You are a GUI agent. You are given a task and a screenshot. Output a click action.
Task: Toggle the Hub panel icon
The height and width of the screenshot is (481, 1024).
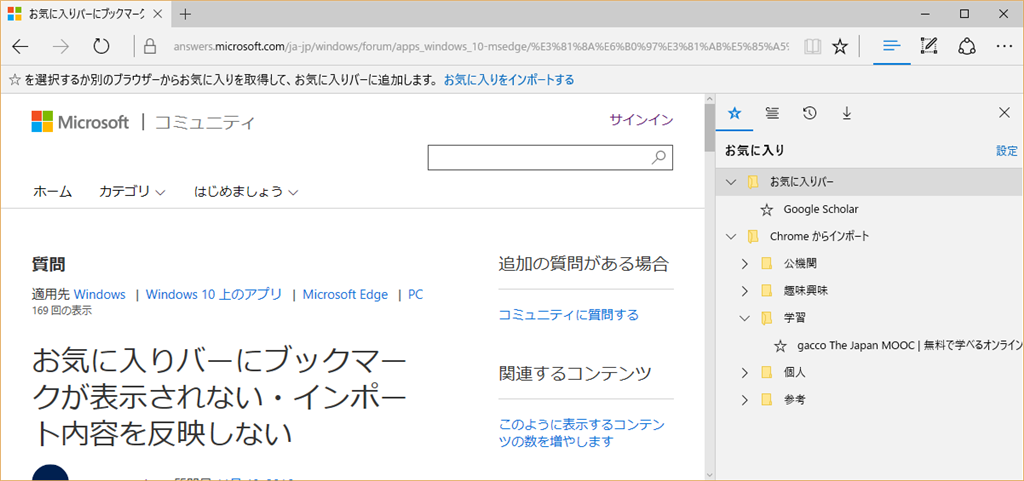coord(891,46)
